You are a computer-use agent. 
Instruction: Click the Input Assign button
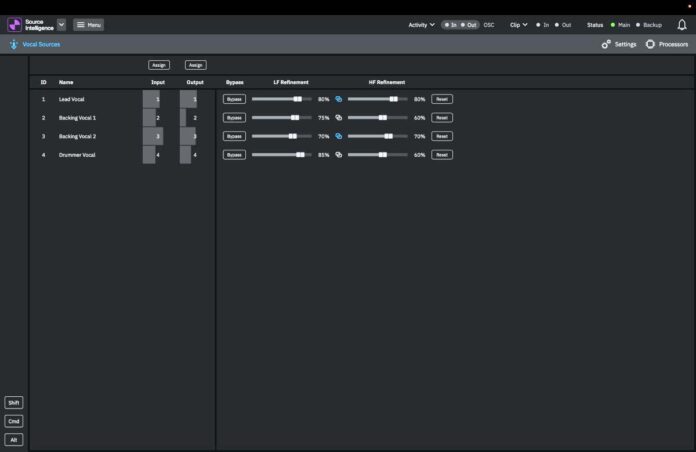click(x=159, y=65)
